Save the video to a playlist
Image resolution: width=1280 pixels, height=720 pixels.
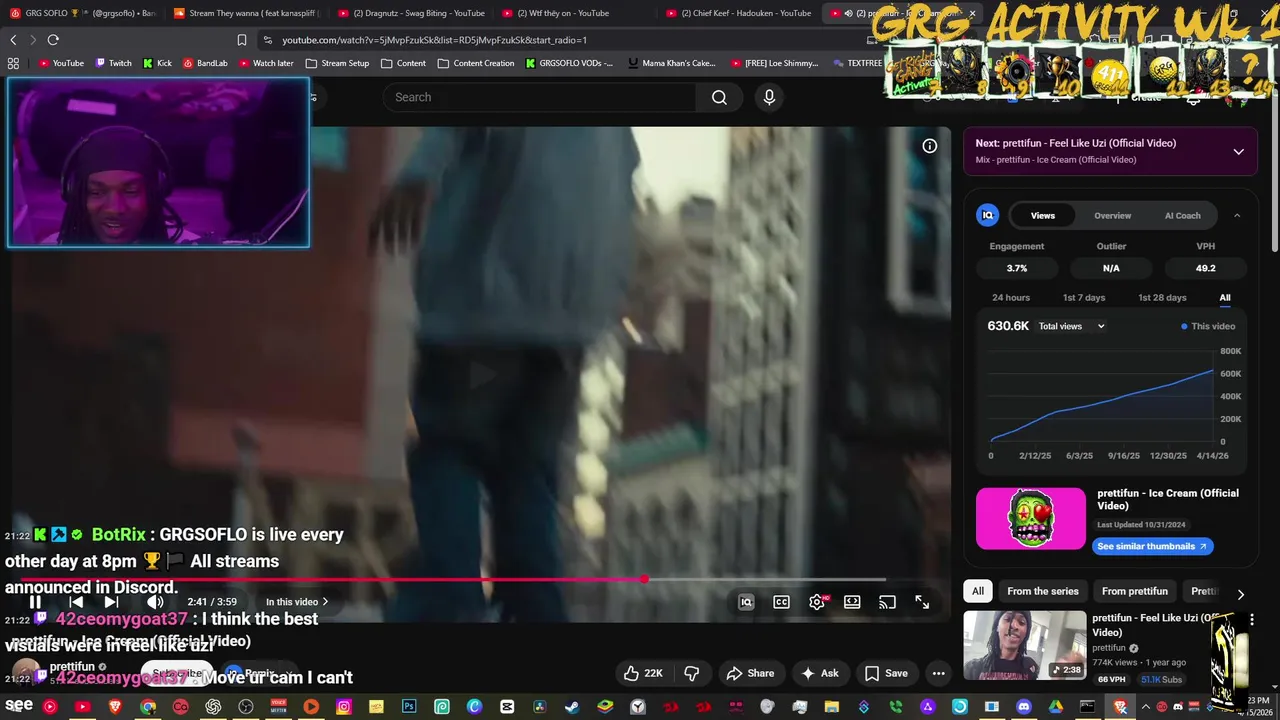[x=886, y=673]
